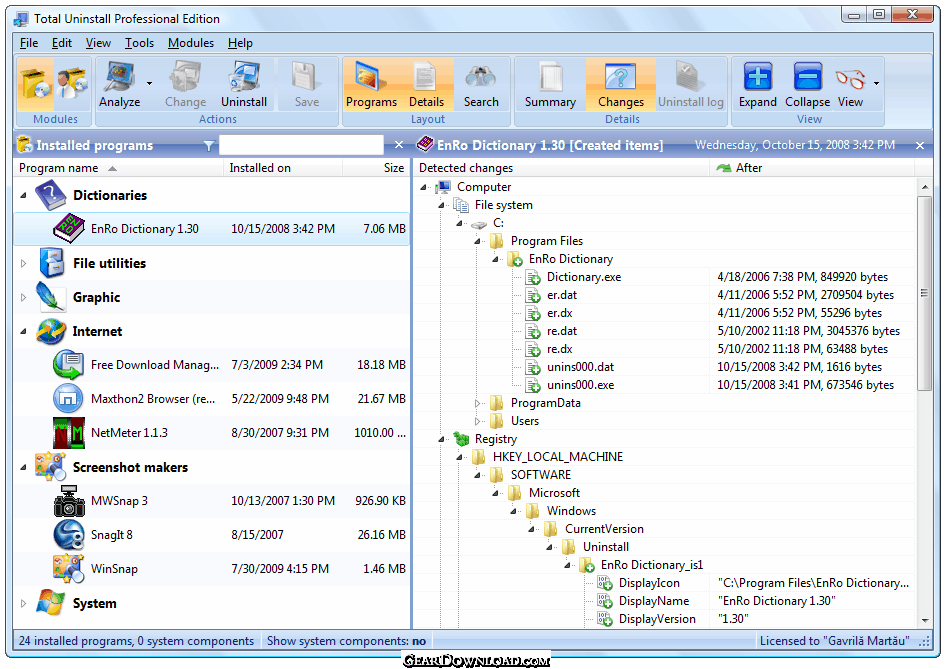
Task: Select the Registry node icon
Action: coord(461,439)
